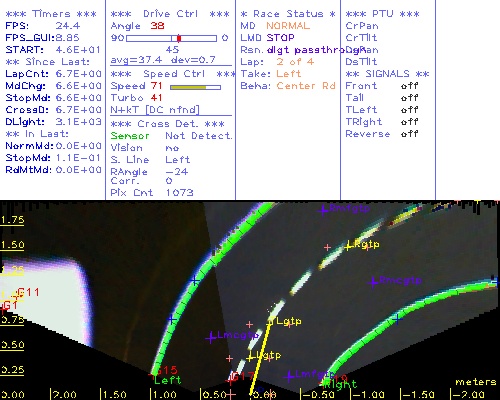
Task: Click the Timers section header
Action: tap(51, 14)
